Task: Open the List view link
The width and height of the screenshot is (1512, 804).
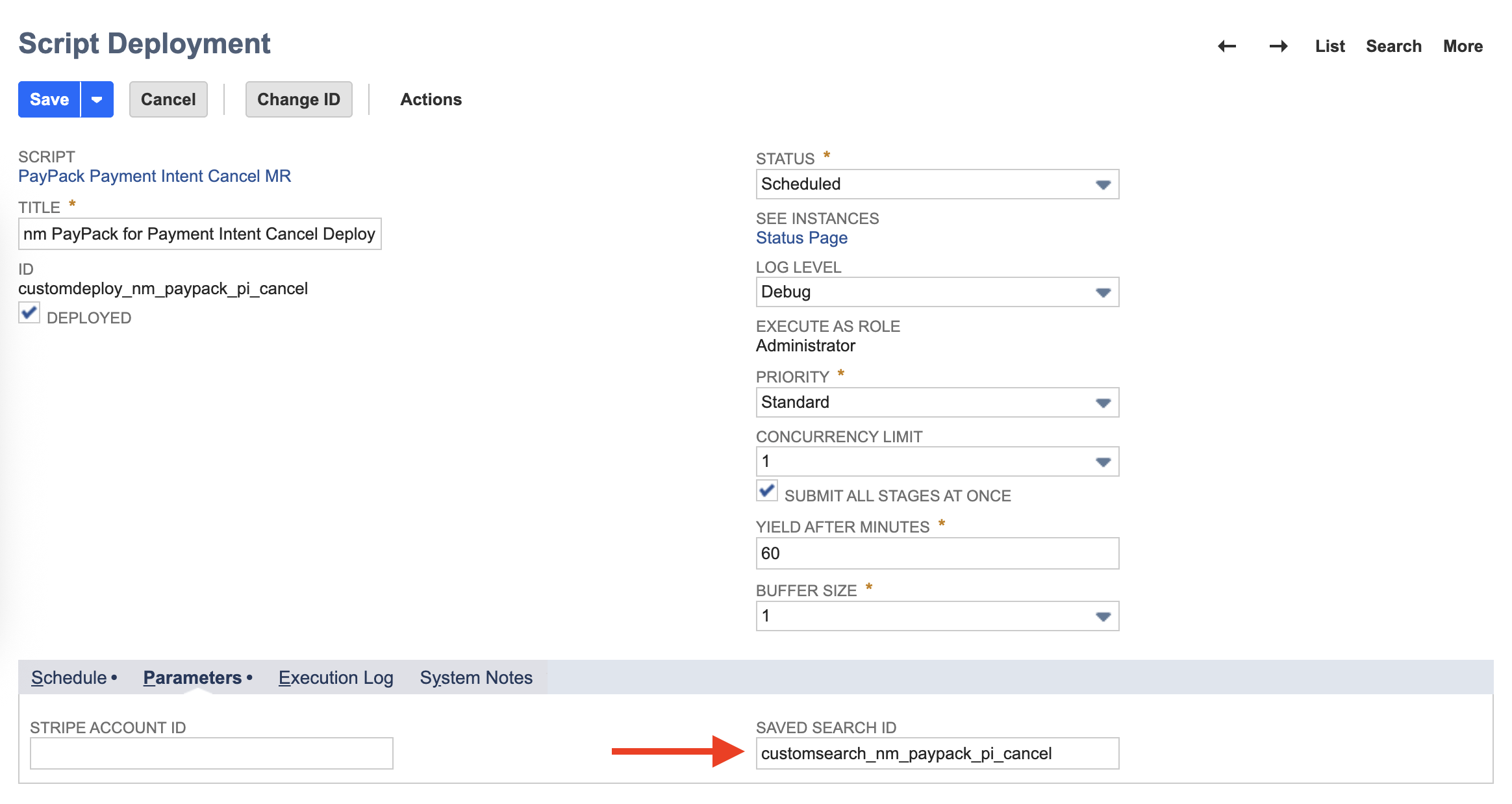Action: [x=1329, y=46]
